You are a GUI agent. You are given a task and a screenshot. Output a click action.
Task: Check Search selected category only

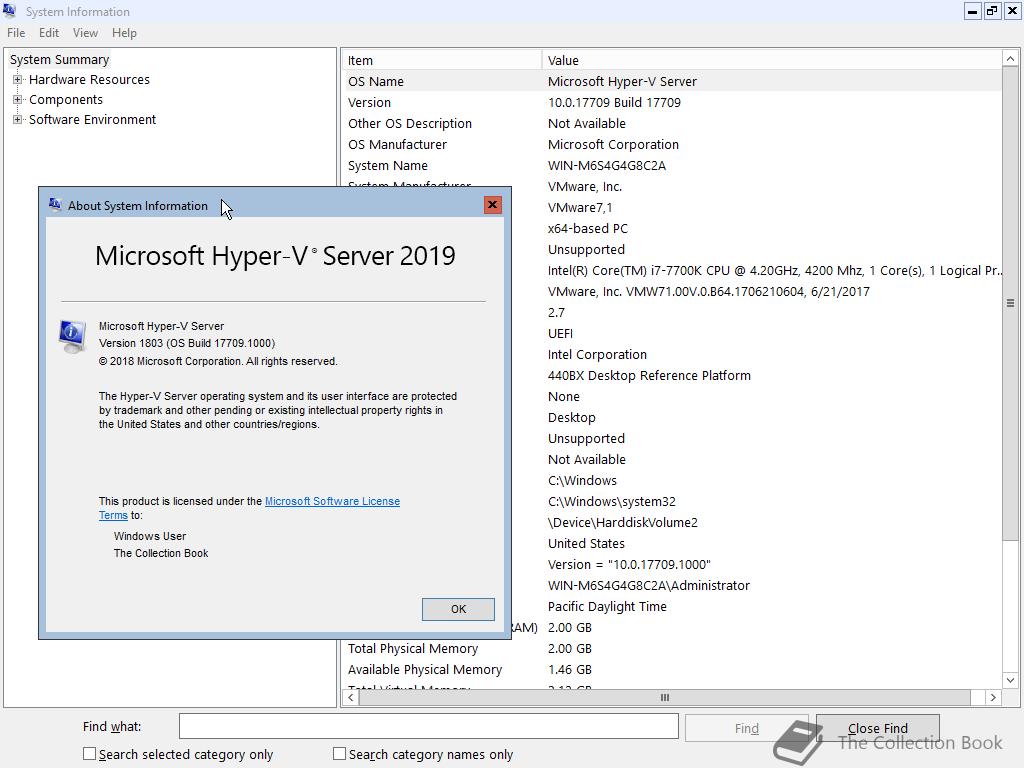[x=89, y=754]
